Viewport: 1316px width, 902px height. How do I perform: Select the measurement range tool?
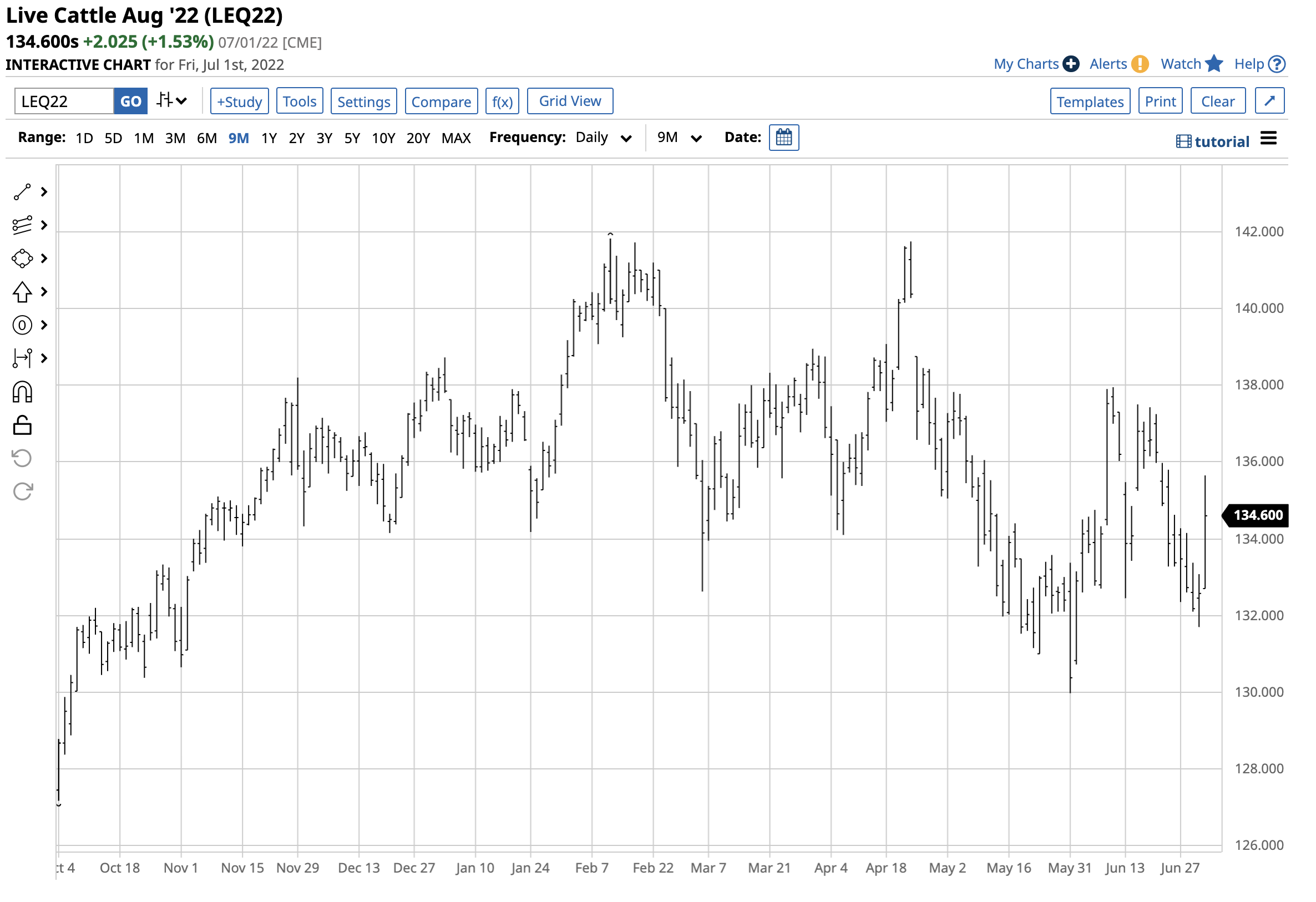pos(22,358)
